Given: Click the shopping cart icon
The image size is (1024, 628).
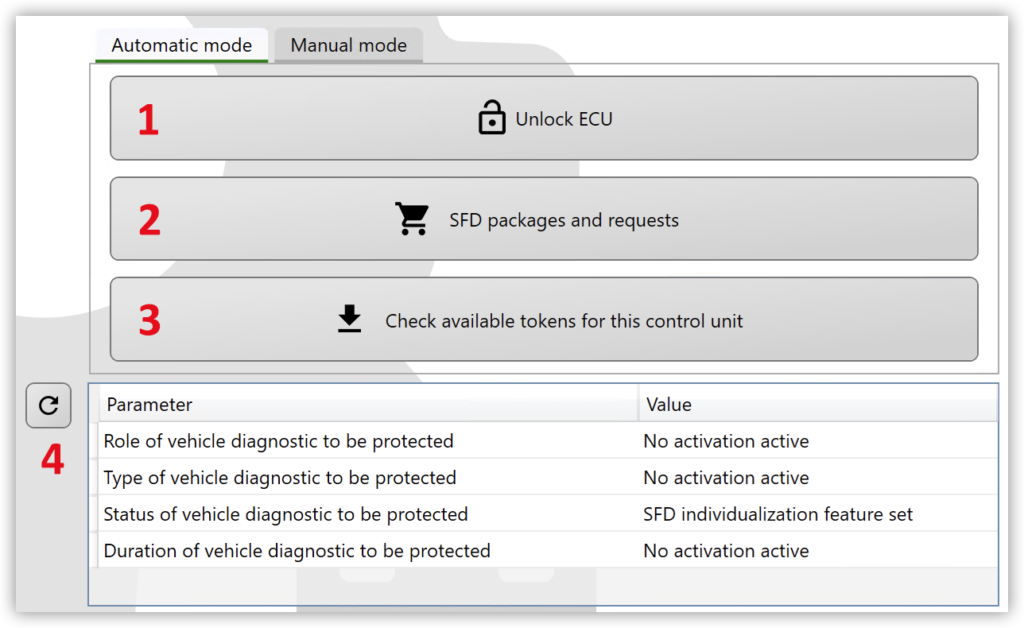Looking at the screenshot, I should click(411, 219).
